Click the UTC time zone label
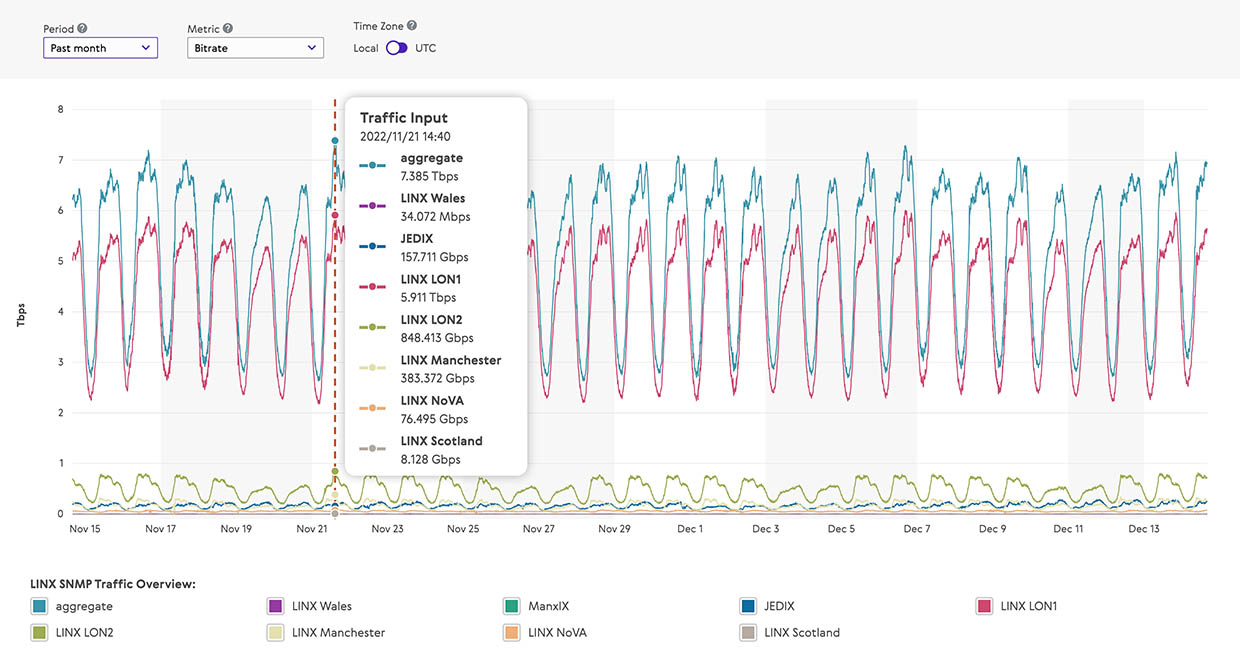1240x662 pixels. click(426, 48)
